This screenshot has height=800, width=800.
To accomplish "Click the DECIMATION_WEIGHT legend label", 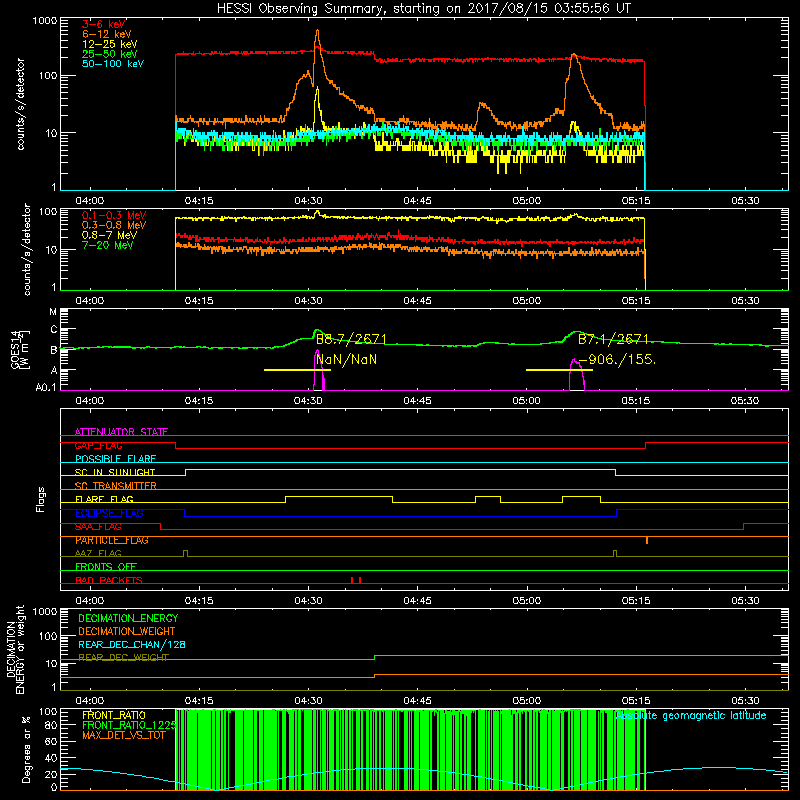I will [x=127, y=631].
